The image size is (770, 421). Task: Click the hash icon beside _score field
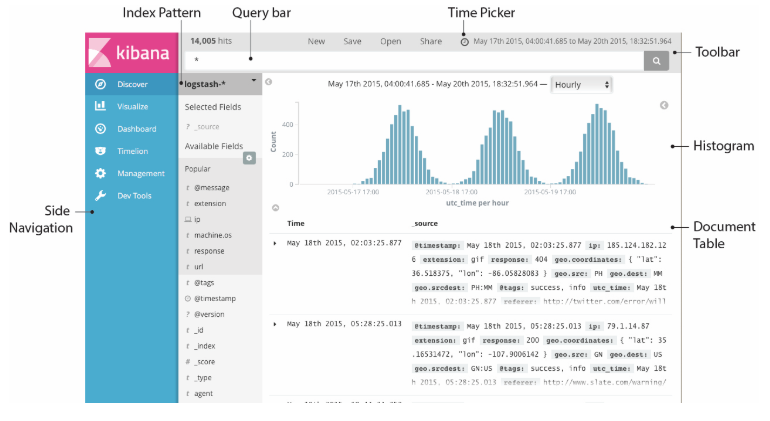188,362
